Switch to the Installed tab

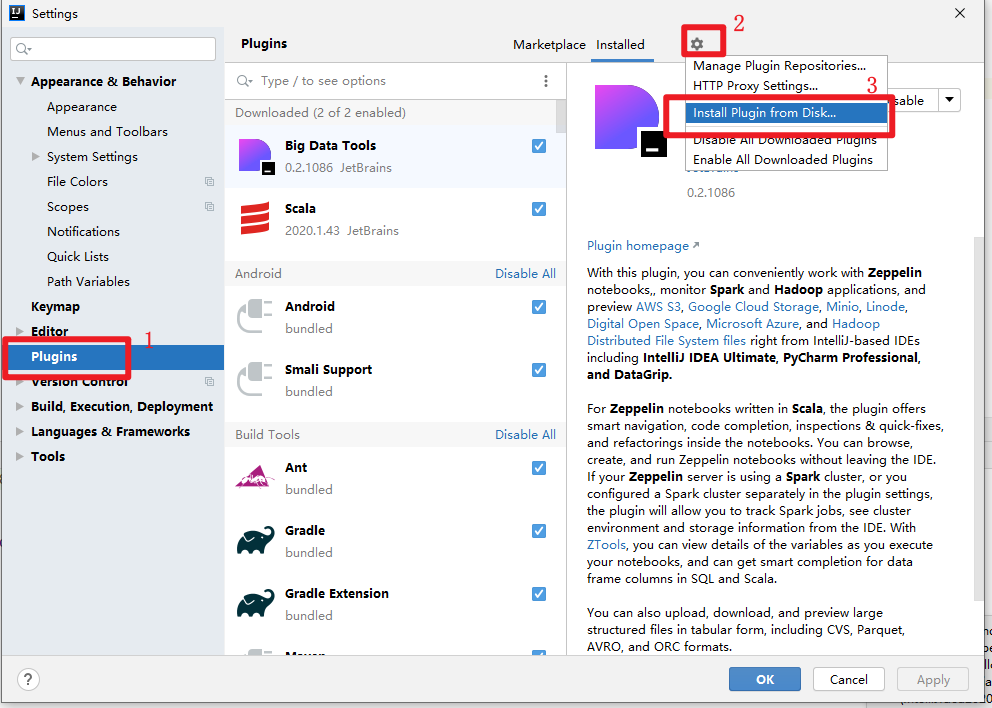coord(620,45)
